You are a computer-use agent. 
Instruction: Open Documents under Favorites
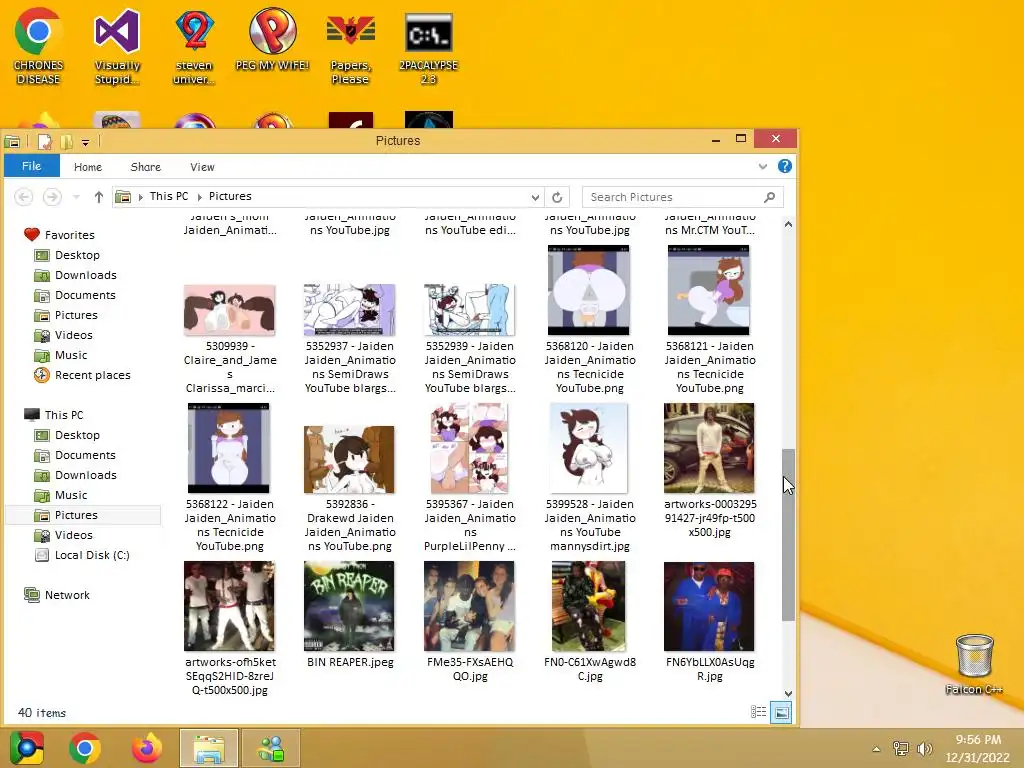[x=85, y=295]
